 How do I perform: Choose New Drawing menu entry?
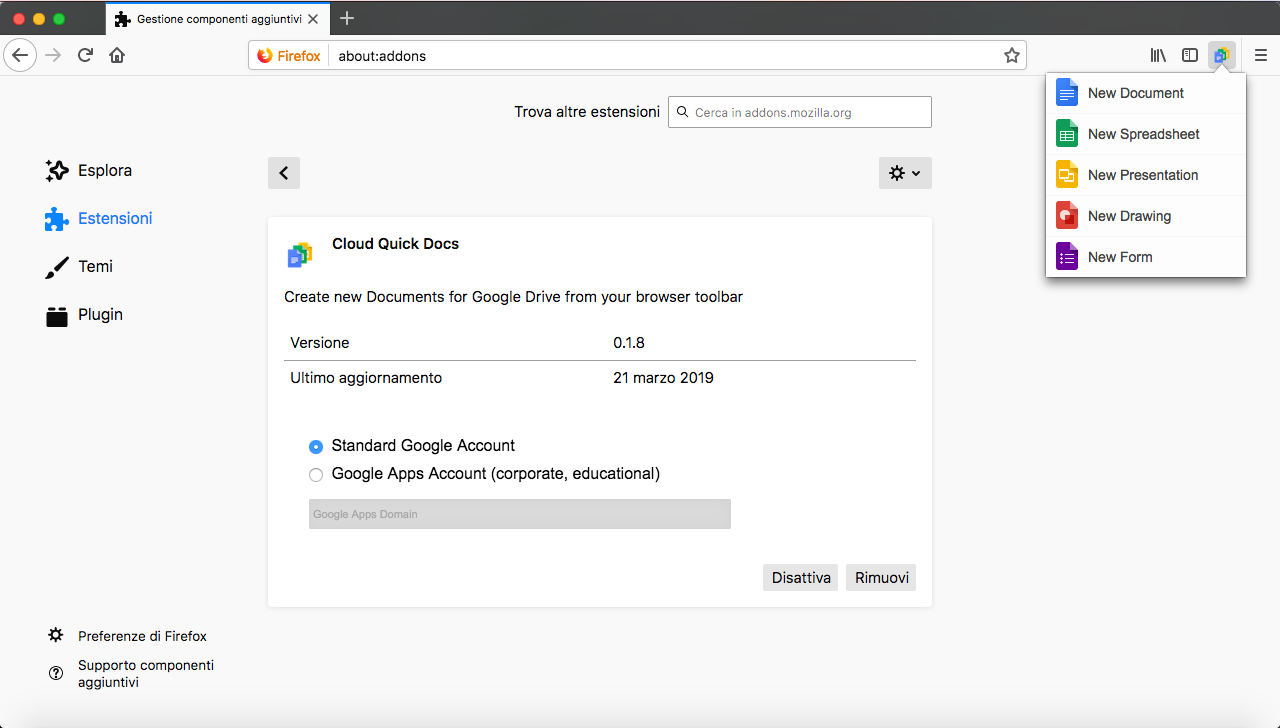[x=1146, y=216]
